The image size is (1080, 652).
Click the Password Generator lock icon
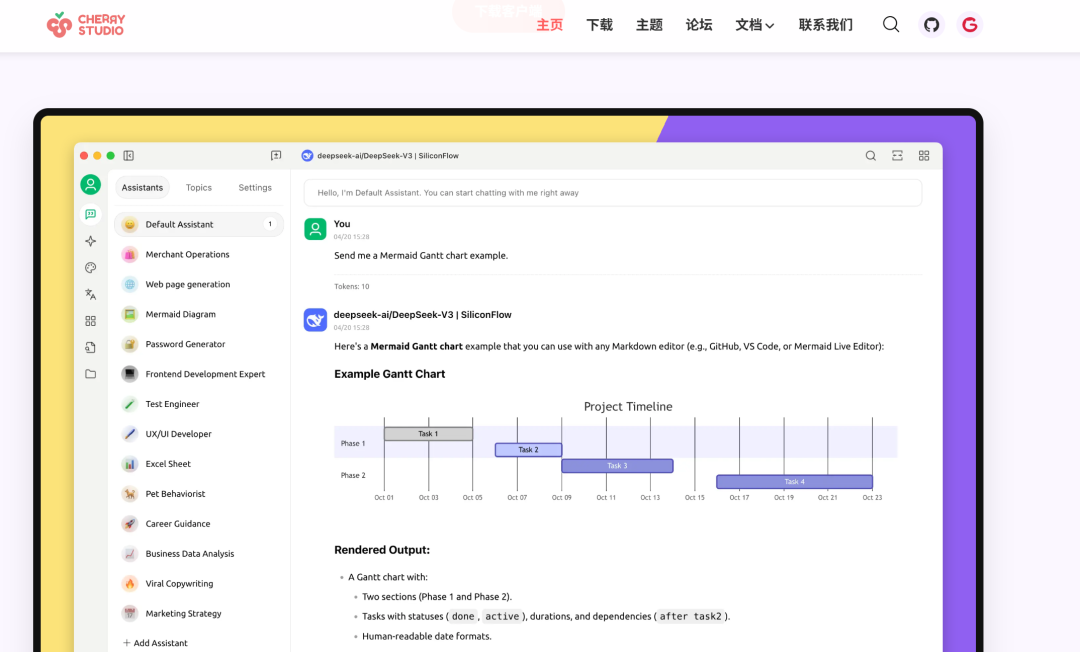(x=129, y=344)
